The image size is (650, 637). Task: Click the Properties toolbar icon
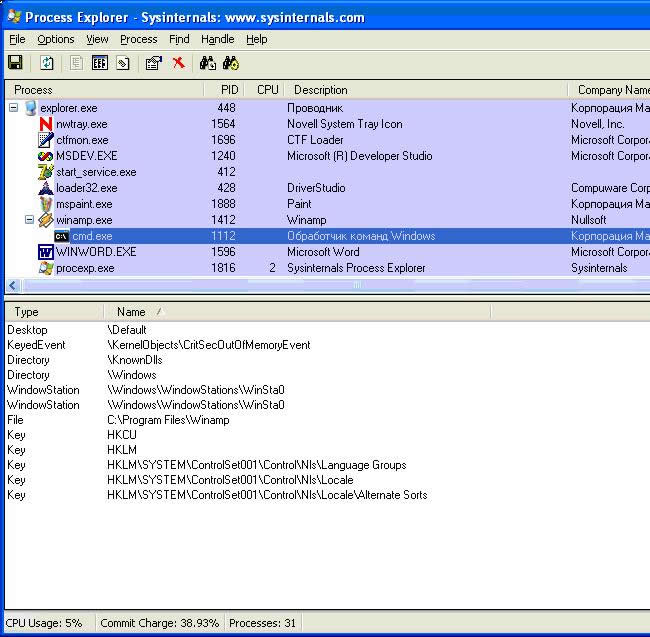[x=153, y=63]
